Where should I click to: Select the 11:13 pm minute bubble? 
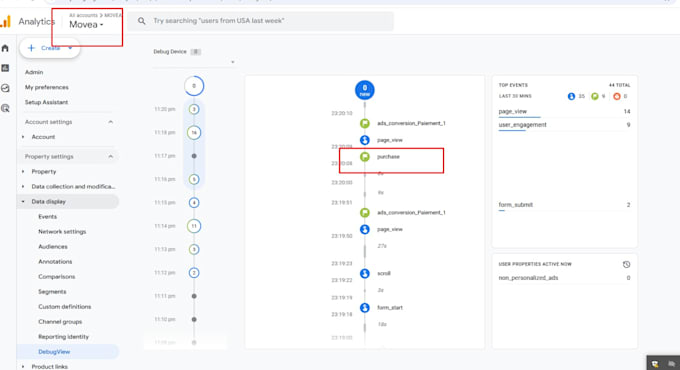pyautogui.click(x=194, y=249)
